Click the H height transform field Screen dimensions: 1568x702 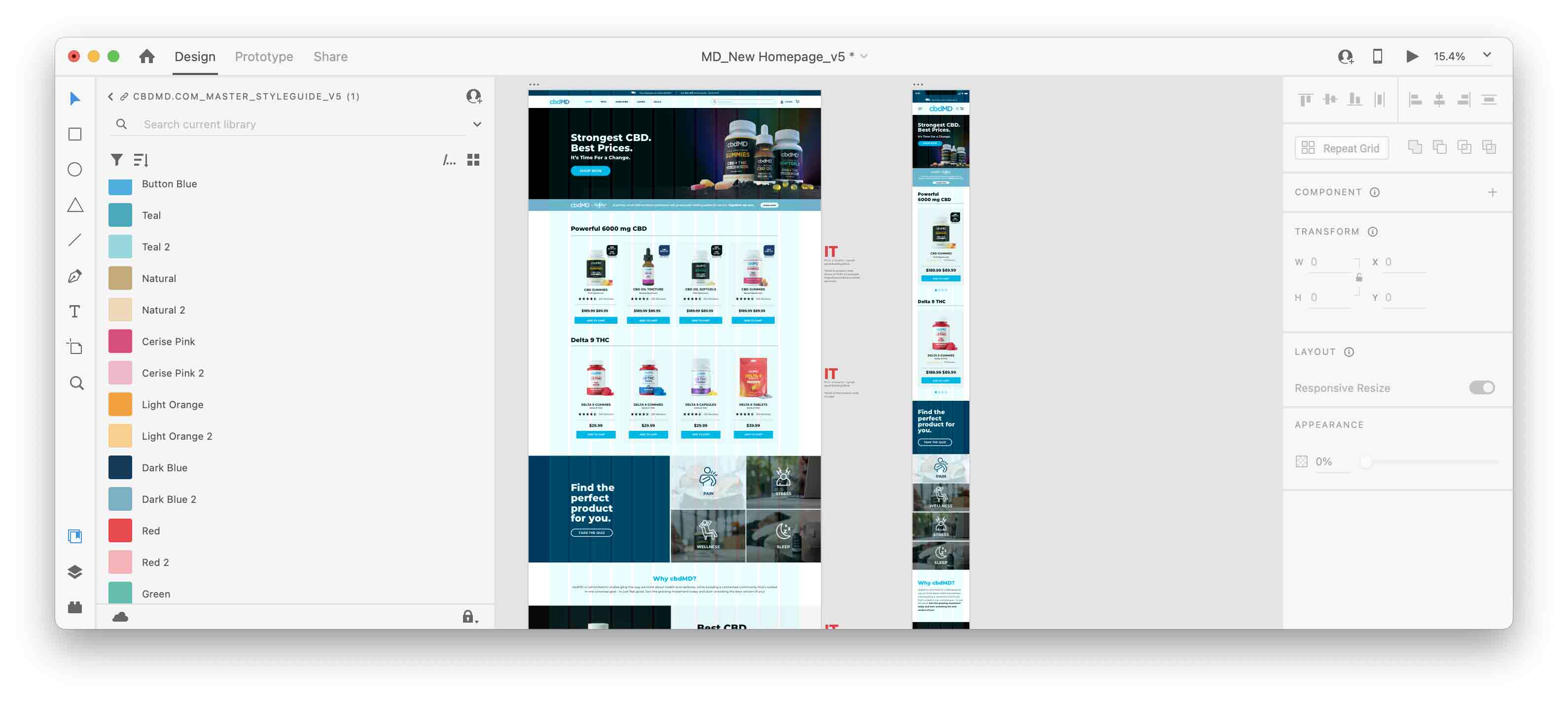click(1330, 297)
